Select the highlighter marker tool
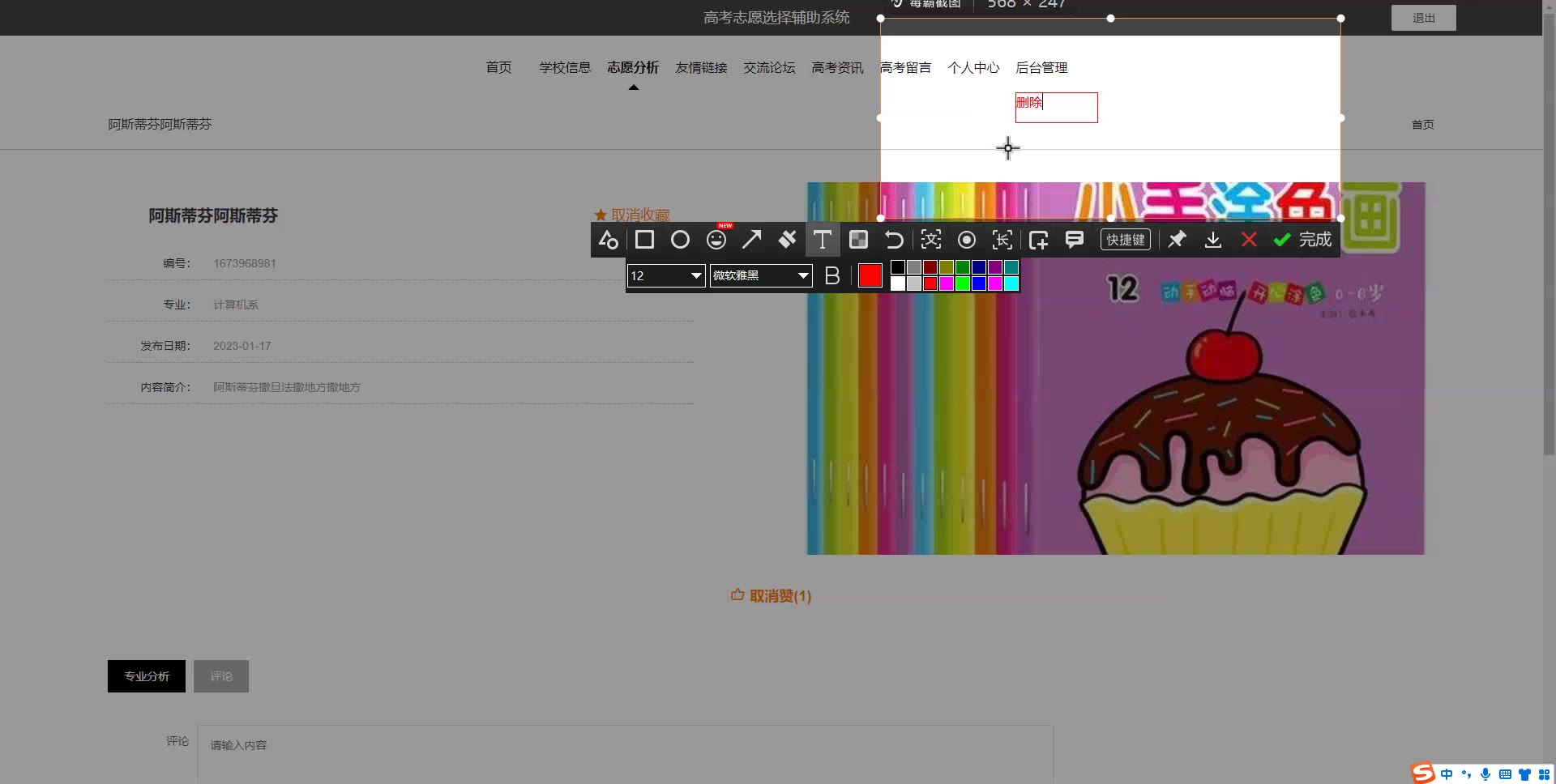Image resolution: width=1556 pixels, height=784 pixels. coord(787,240)
